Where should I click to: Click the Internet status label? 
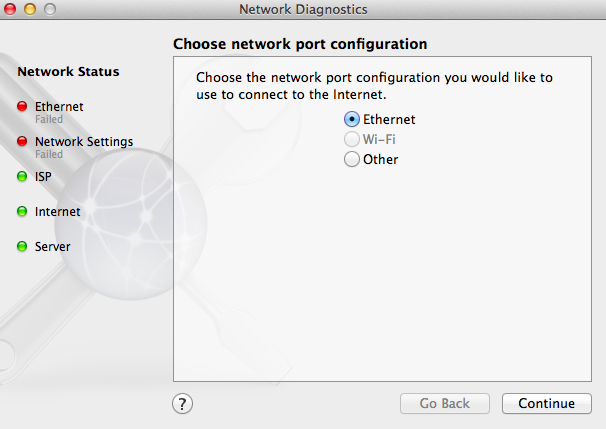tap(57, 212)
